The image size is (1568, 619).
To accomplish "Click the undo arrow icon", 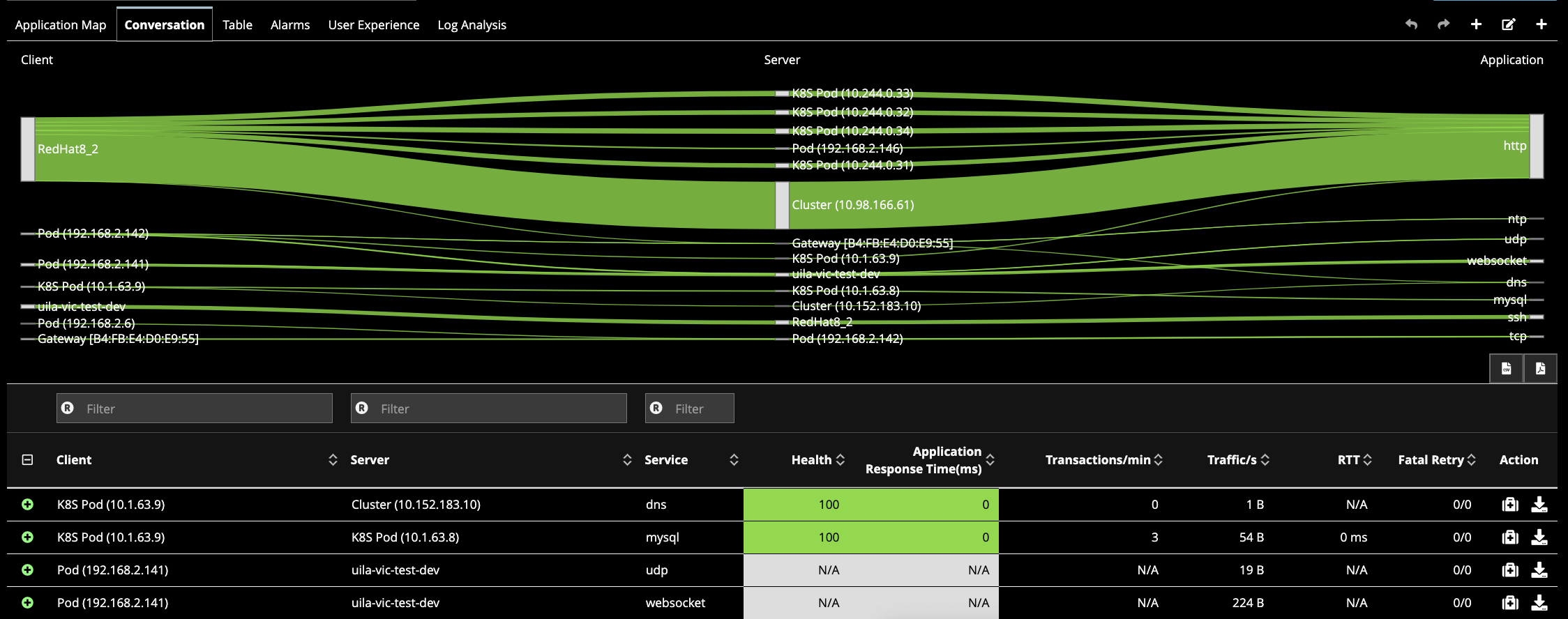I will [1411, 24].
